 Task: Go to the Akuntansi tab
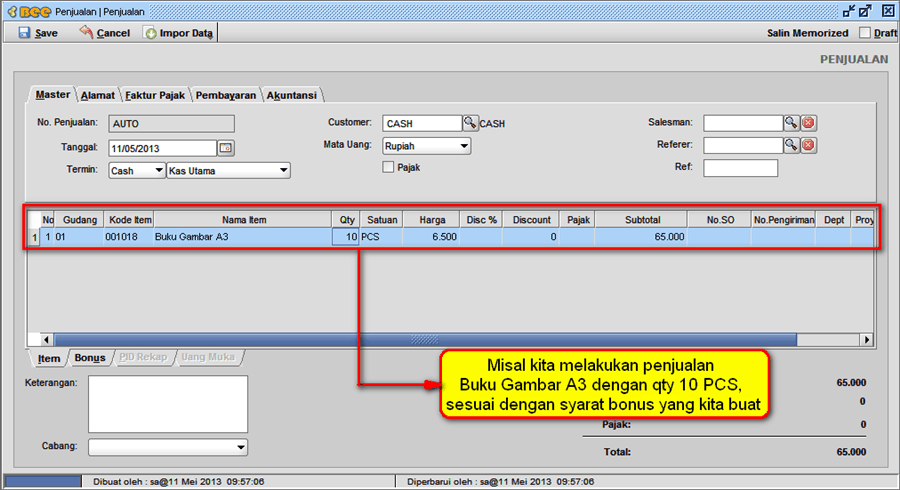292,95
